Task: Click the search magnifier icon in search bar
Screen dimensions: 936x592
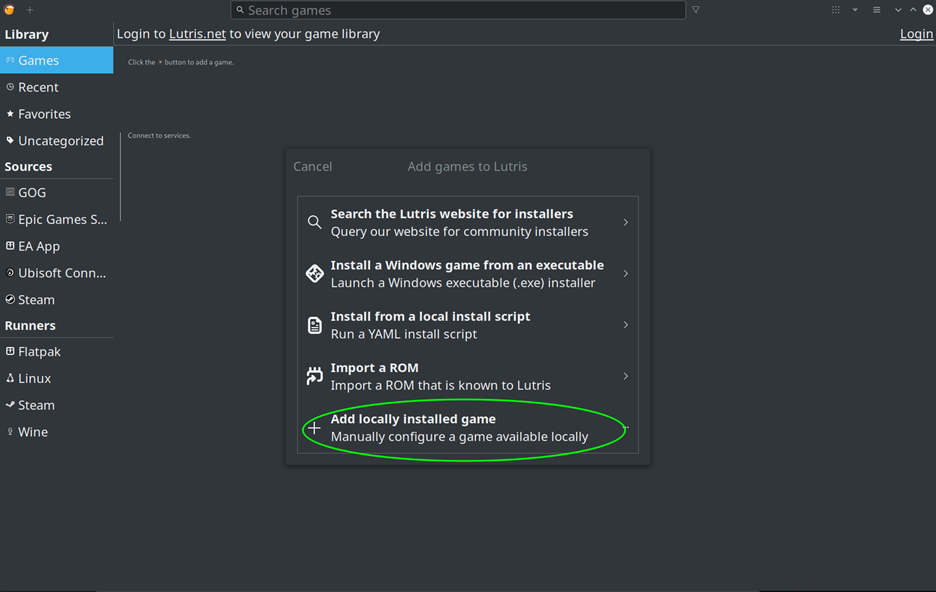Action: tap(240, 10)
